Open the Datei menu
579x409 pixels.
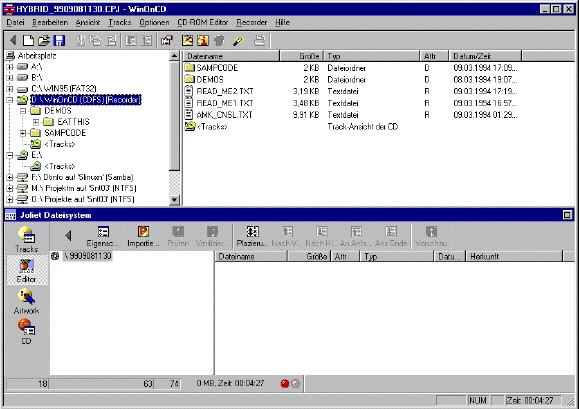[x=16, y=23]
